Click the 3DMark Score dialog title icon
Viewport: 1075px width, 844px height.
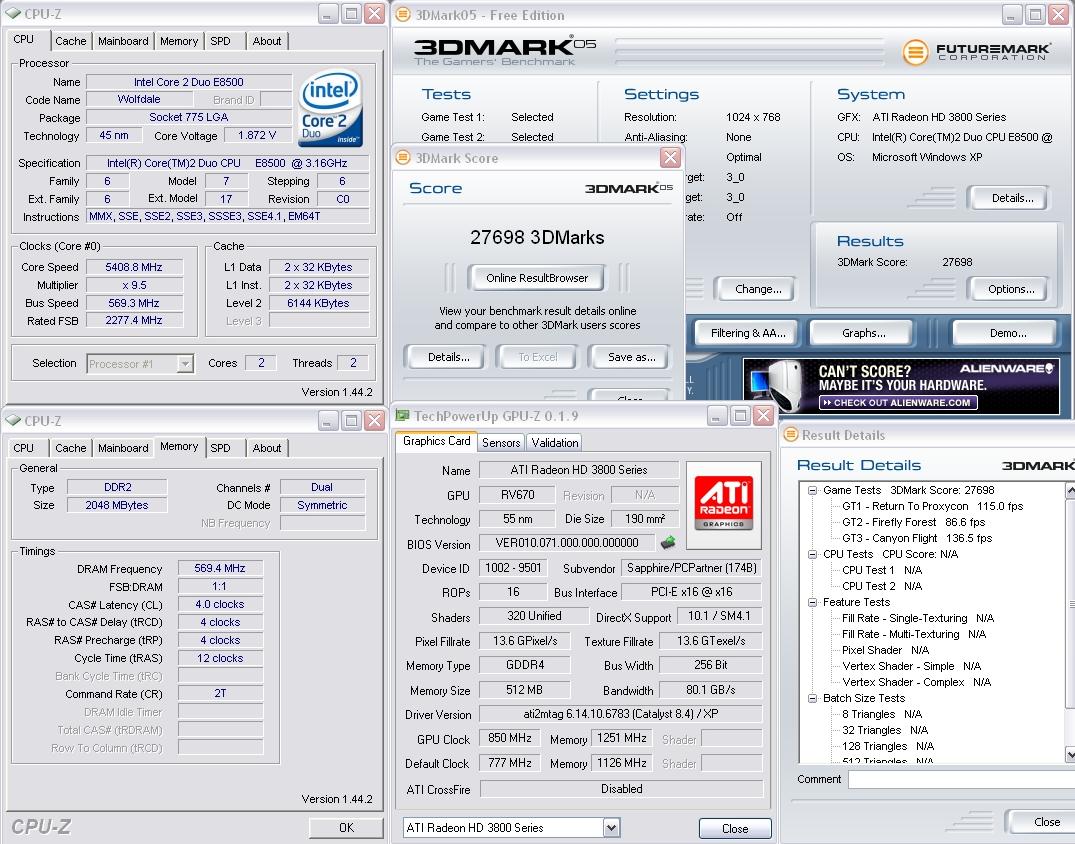tap(403, 158)
